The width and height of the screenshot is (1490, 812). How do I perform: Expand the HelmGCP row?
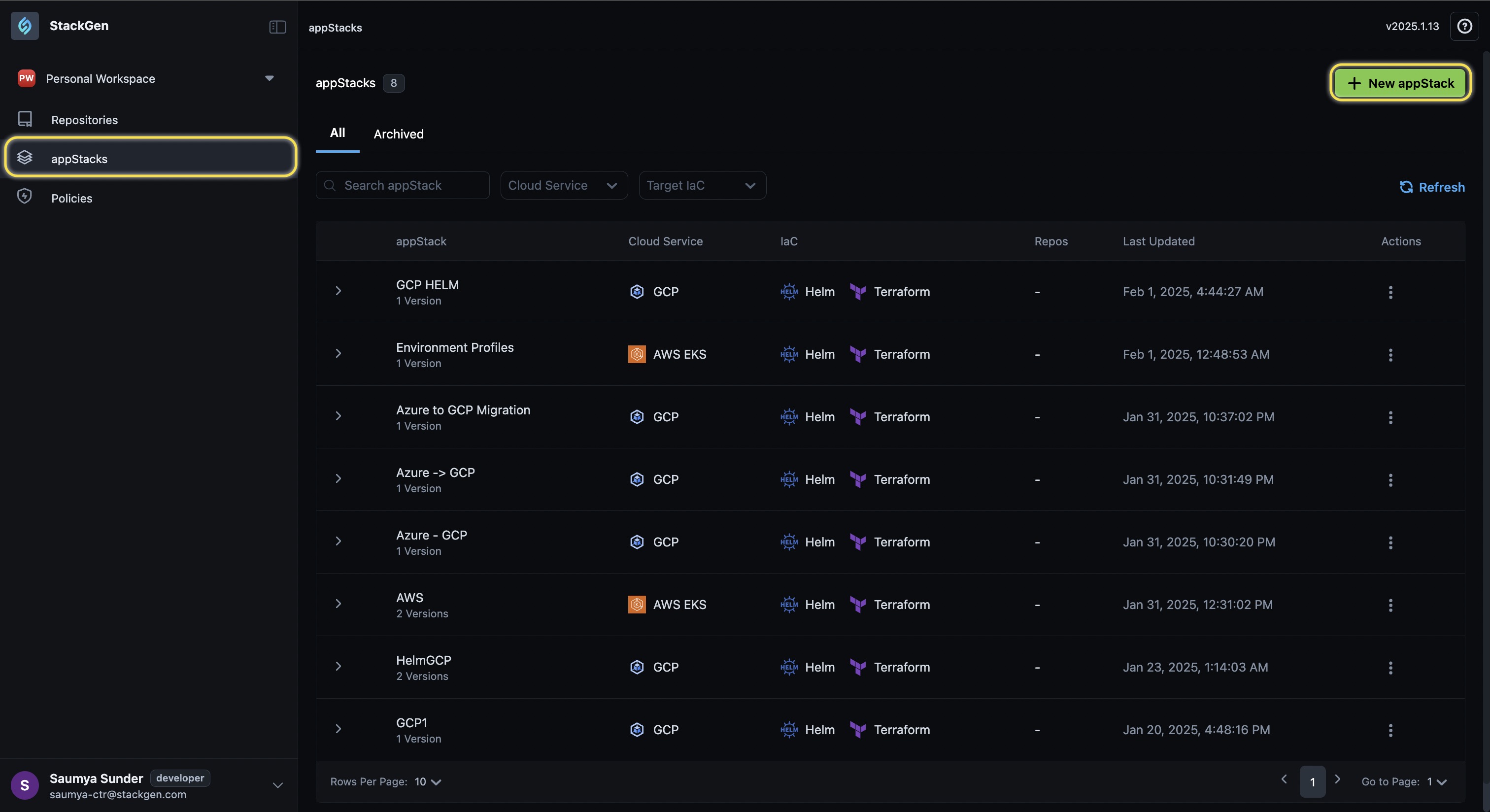click(x=339, y=666)
